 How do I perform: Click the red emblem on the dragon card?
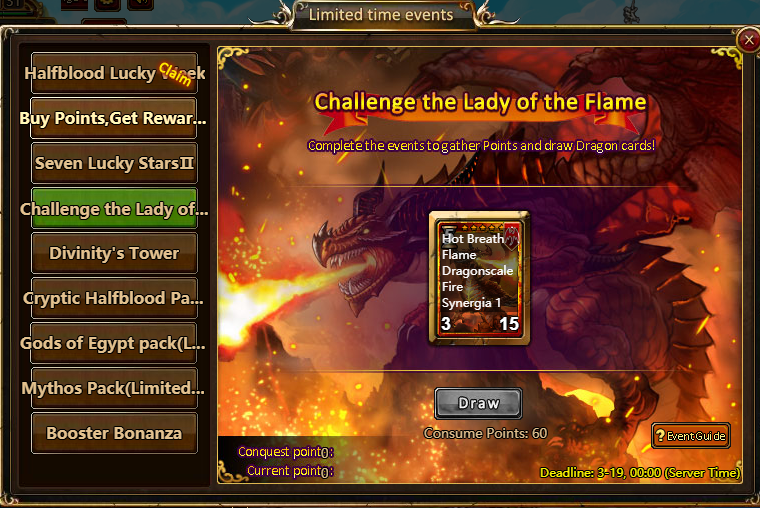[x=512, y=236]
